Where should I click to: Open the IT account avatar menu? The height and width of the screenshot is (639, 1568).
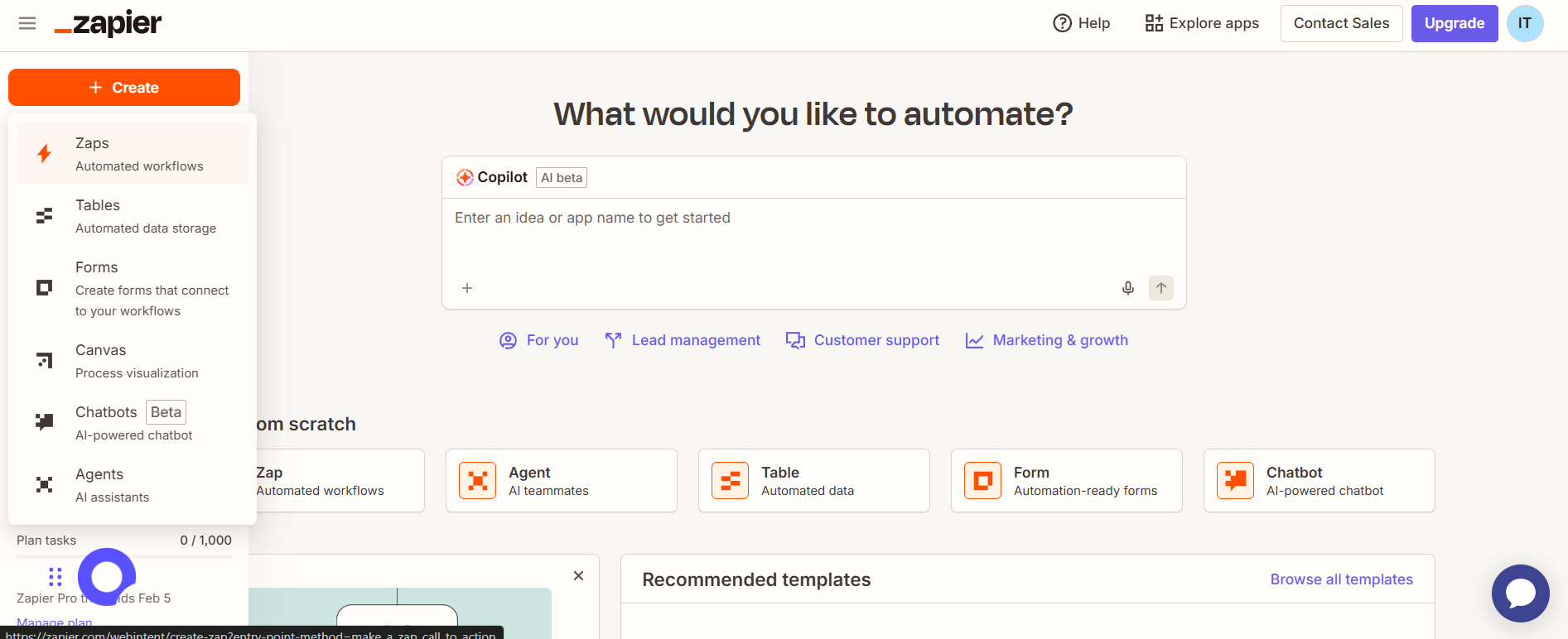1525,23
